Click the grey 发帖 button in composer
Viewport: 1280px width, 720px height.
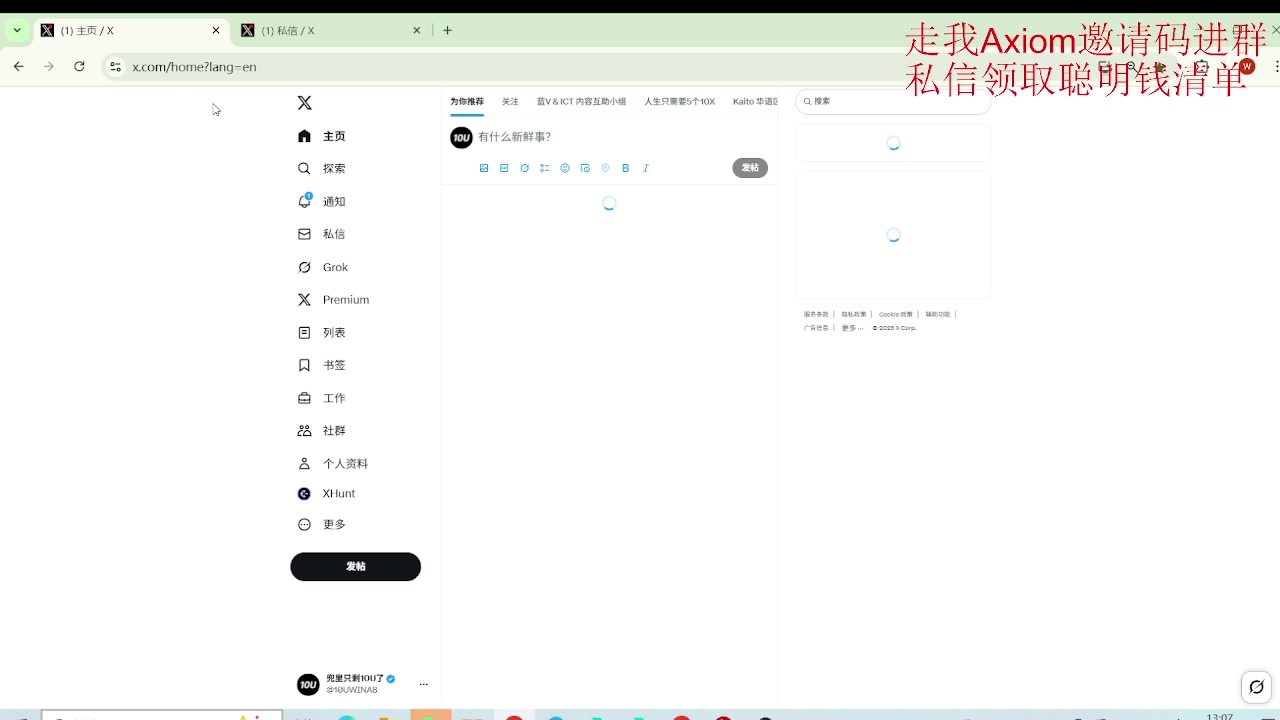click(x=750, y=168)
